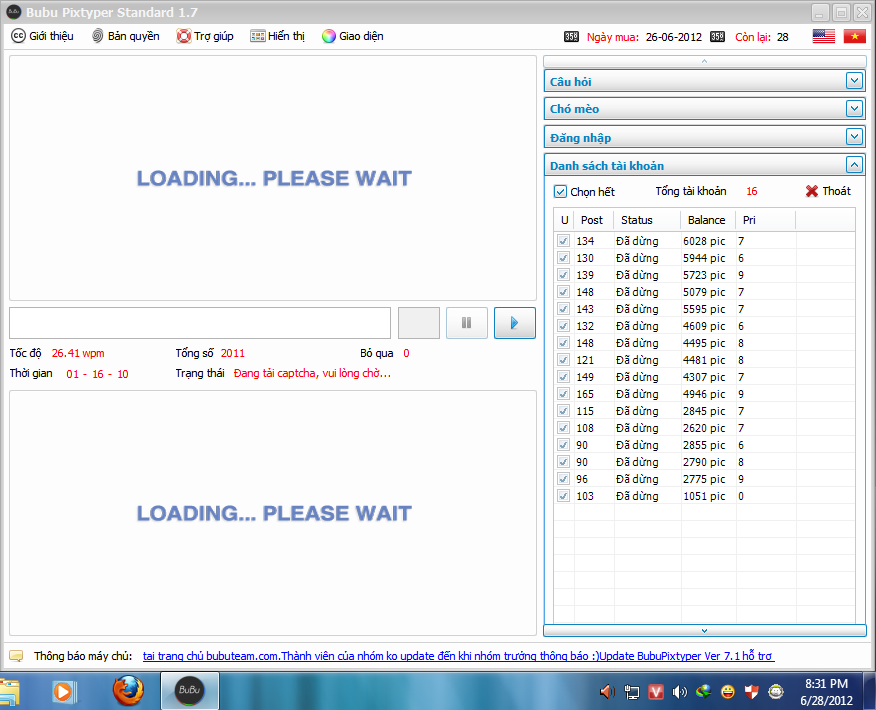This screenshot has height=710, width=876.
Task: Click the yellow smiley tray icon
Action: [727, 693]
